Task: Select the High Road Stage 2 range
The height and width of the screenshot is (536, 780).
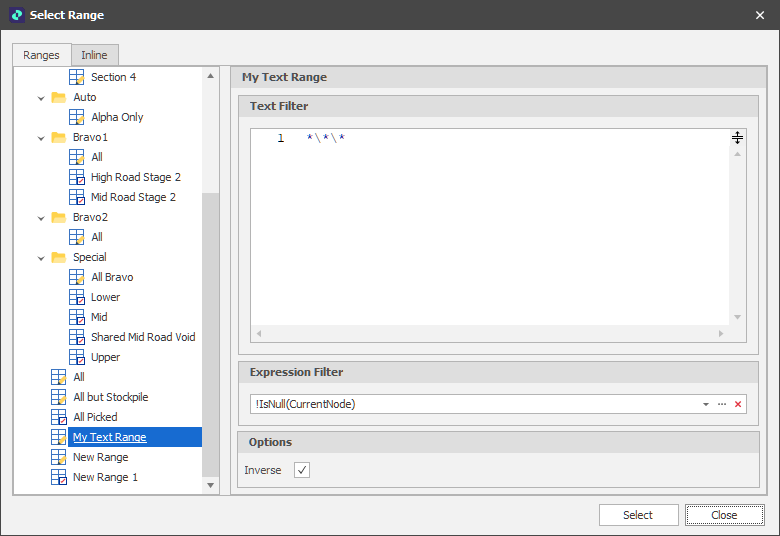Action: pos(136,177)
